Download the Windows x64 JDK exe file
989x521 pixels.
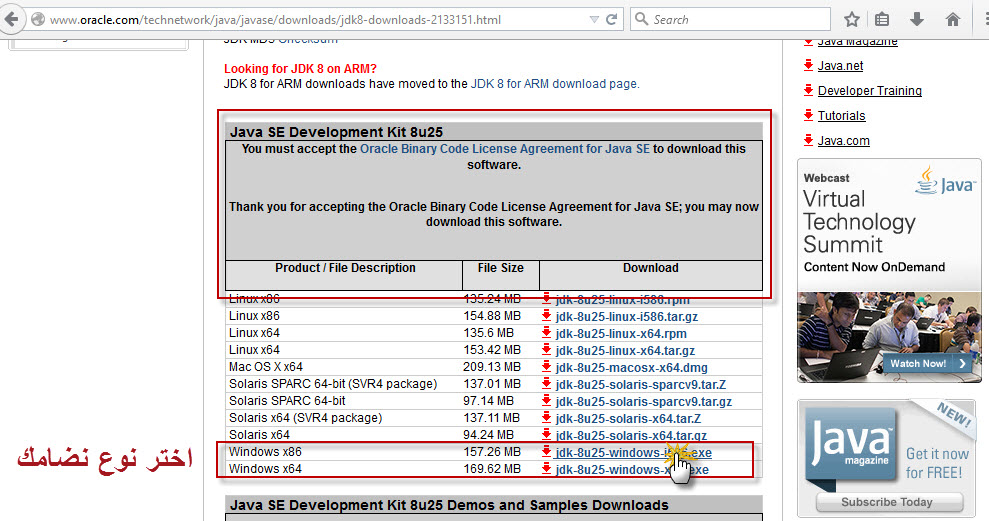[631, 470]
